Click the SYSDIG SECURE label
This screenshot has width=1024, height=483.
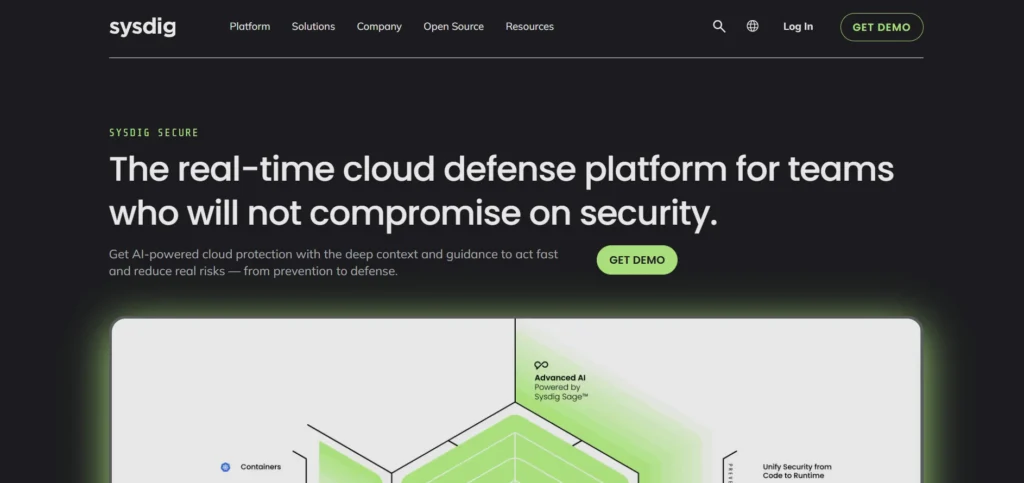click(x=153, y=133)
